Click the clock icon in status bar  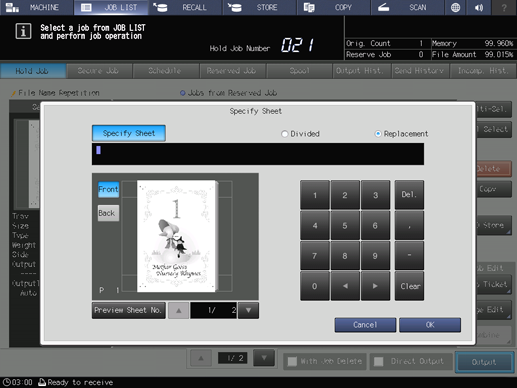7,382
